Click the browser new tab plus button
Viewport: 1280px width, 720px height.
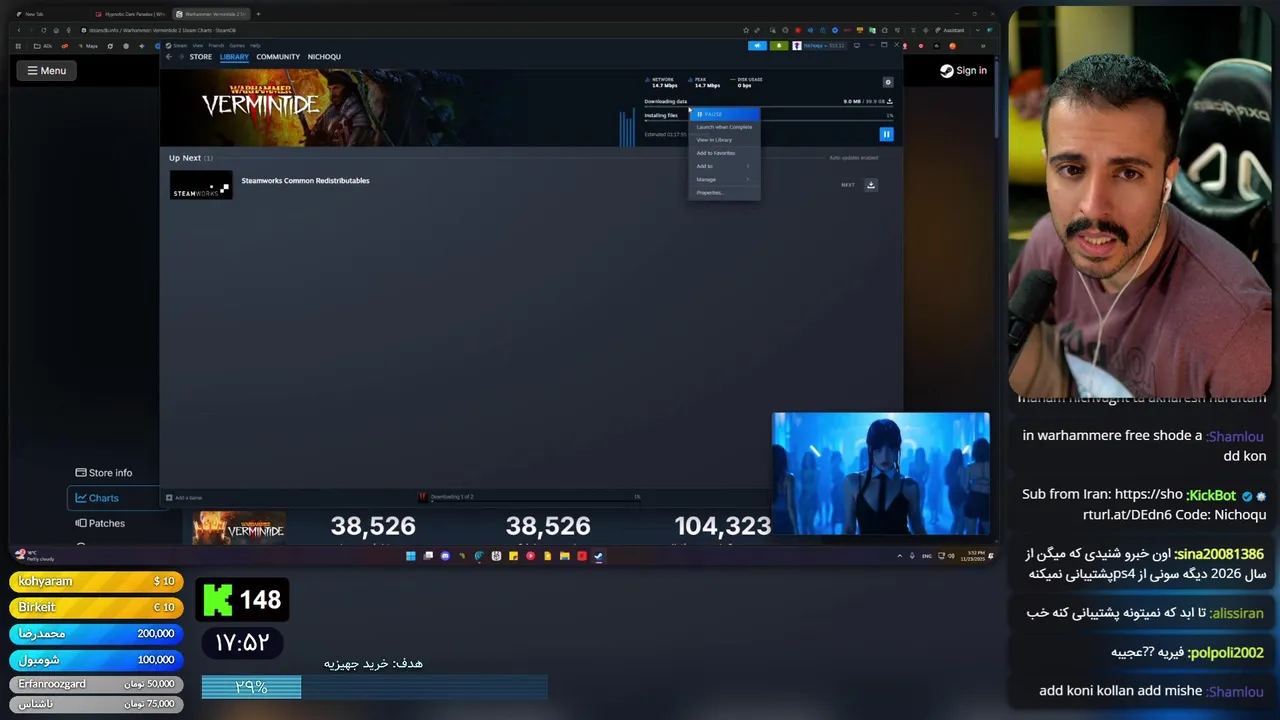(x=258, y=14)
